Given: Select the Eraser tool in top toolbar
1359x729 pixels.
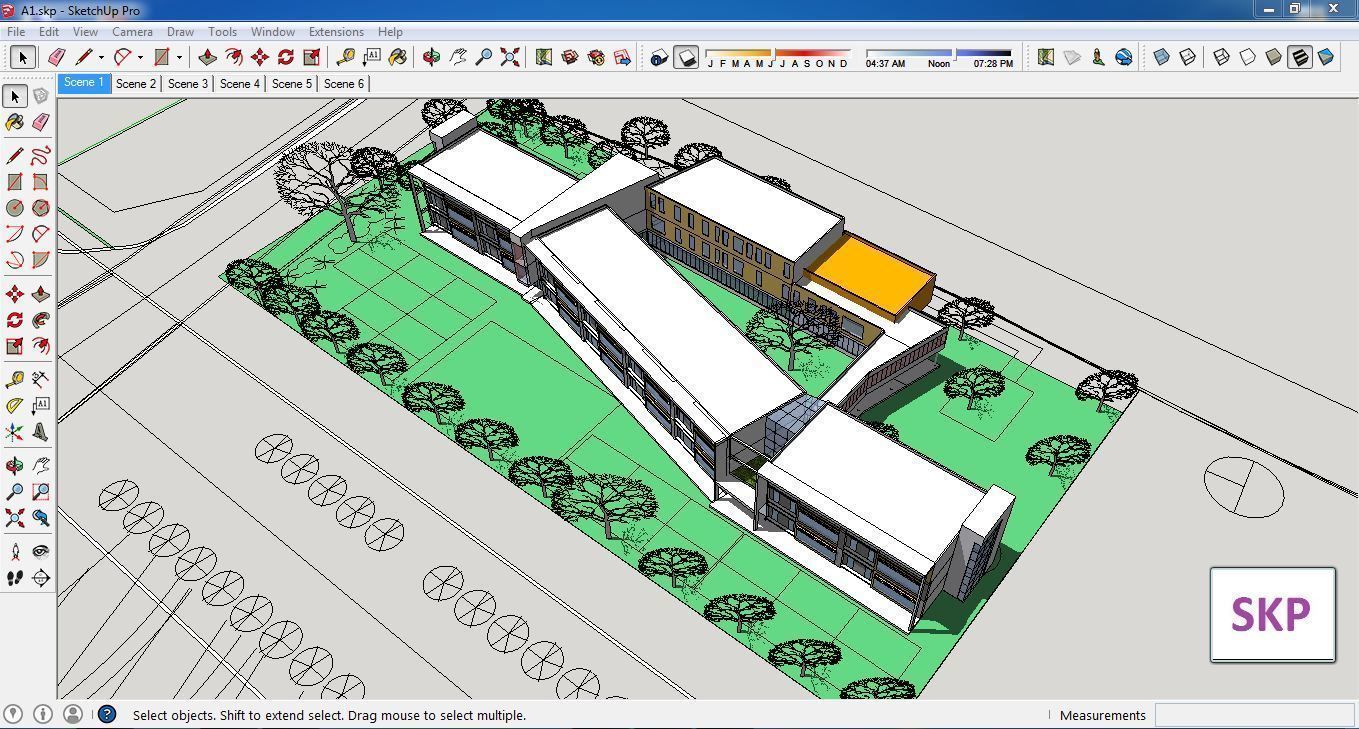Looking at the screenshot, I should 56,57.
